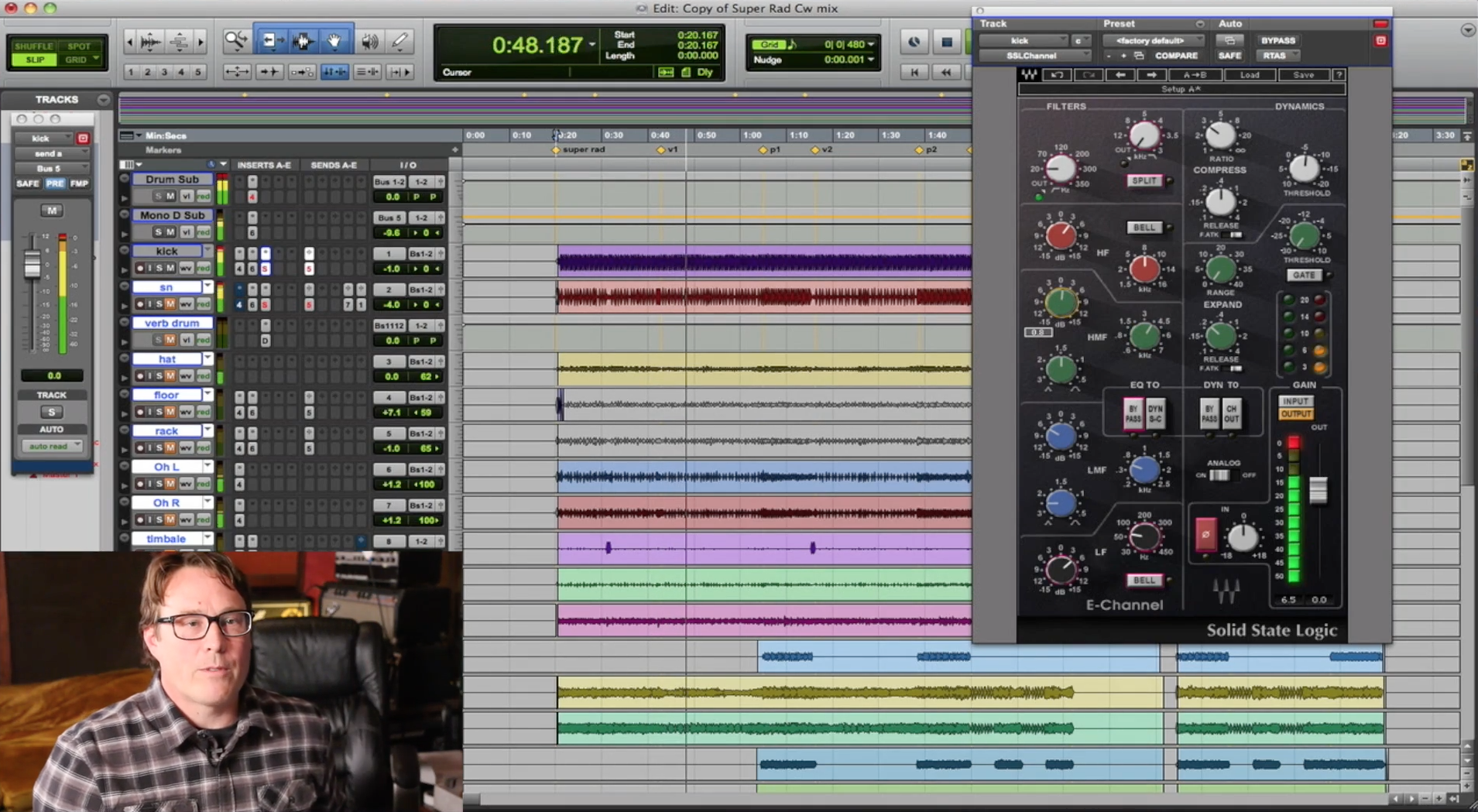Click the A→B copy button

1195,75
